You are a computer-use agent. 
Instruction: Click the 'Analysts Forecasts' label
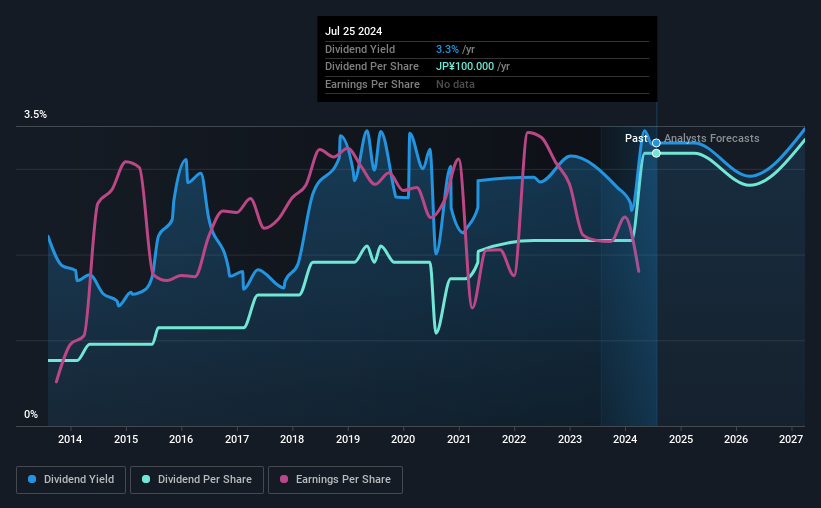(x=712, y=138)
